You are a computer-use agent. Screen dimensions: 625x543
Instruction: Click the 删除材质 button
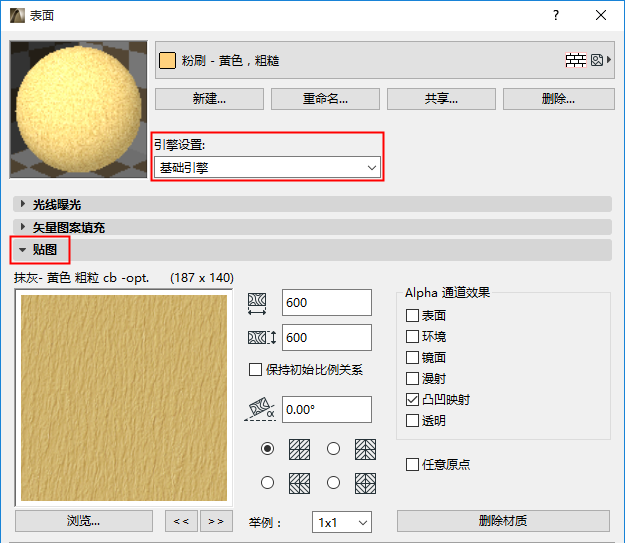point(503,521)
